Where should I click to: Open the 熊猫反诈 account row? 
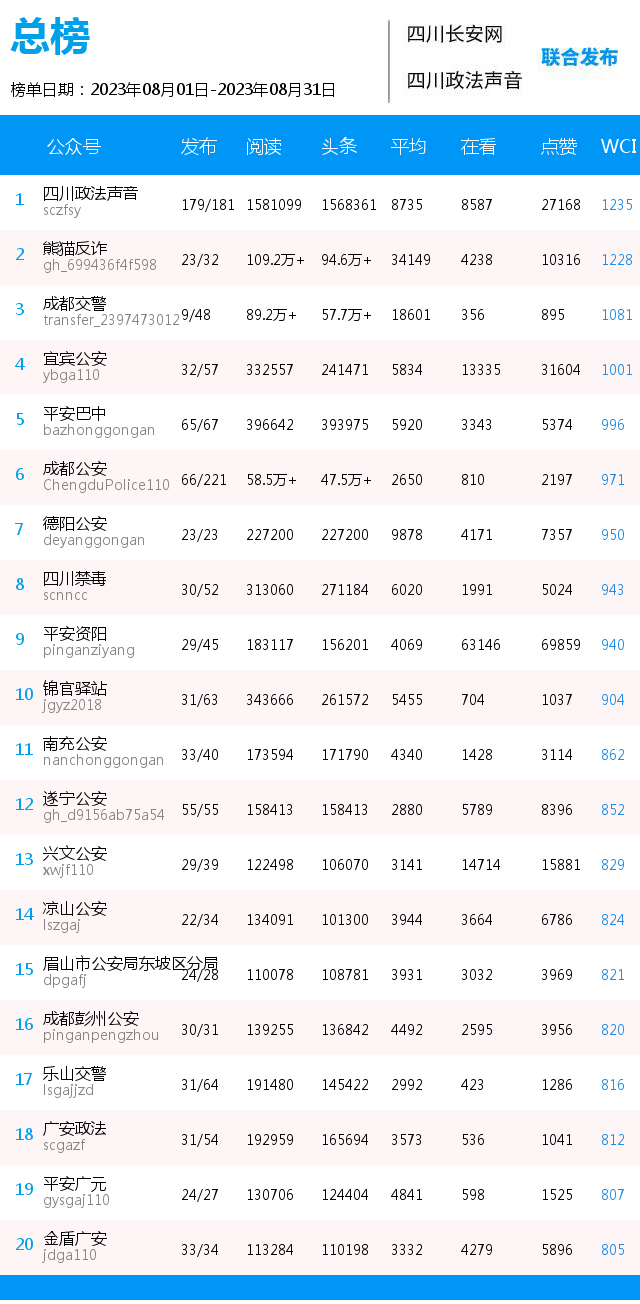(x=320, y=258)
